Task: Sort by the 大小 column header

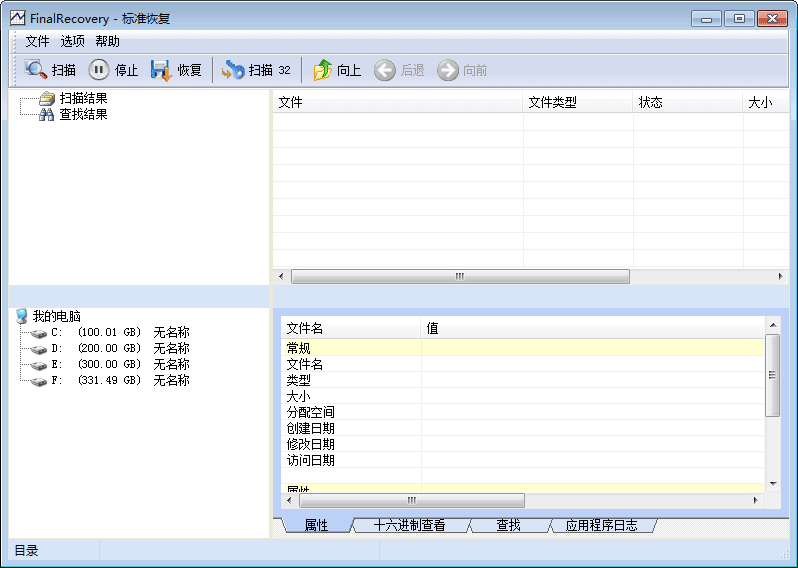Action: pyautogui.click(x=766, y=102)
